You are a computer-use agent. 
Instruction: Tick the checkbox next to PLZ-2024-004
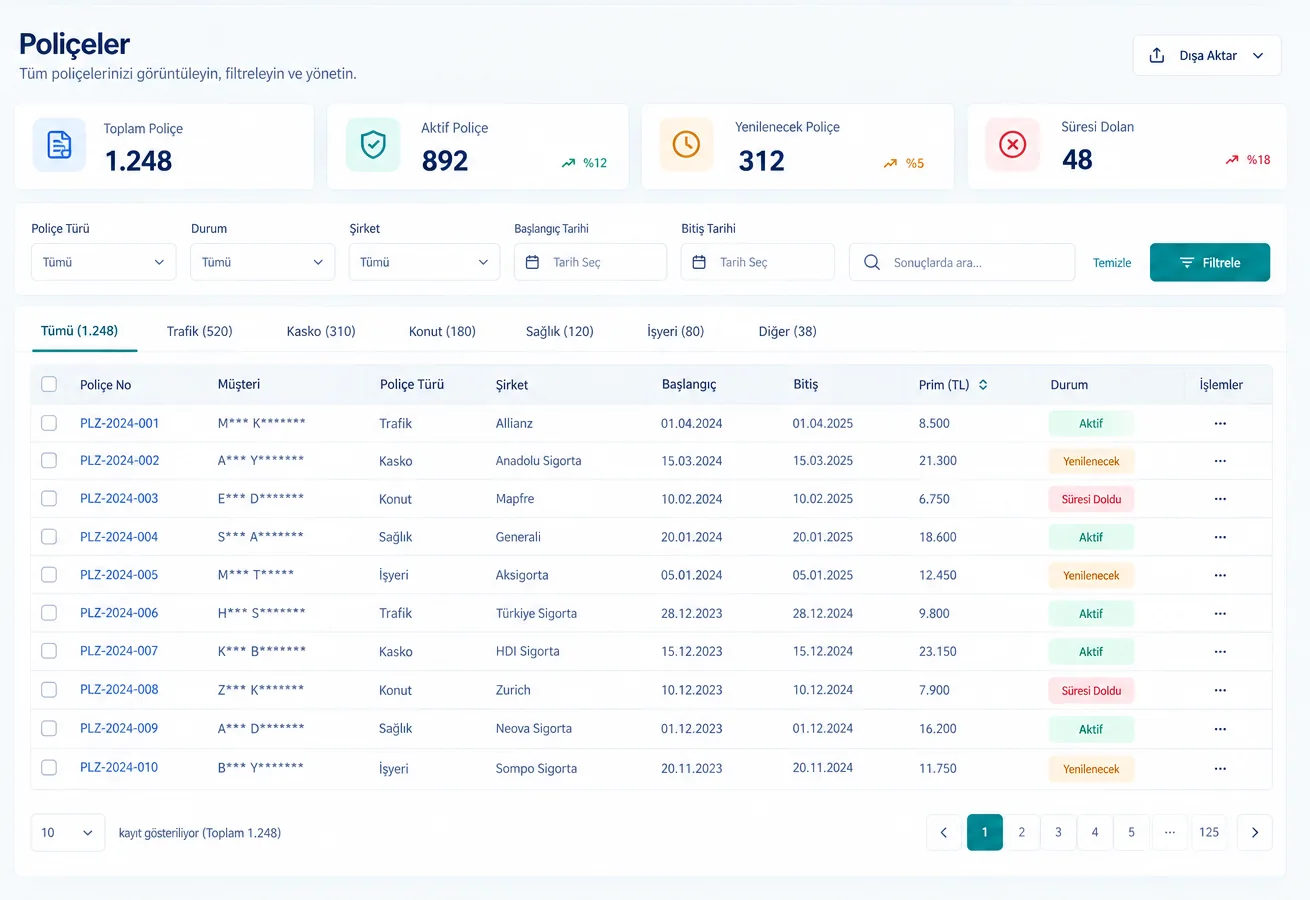(x=49, y=536)
